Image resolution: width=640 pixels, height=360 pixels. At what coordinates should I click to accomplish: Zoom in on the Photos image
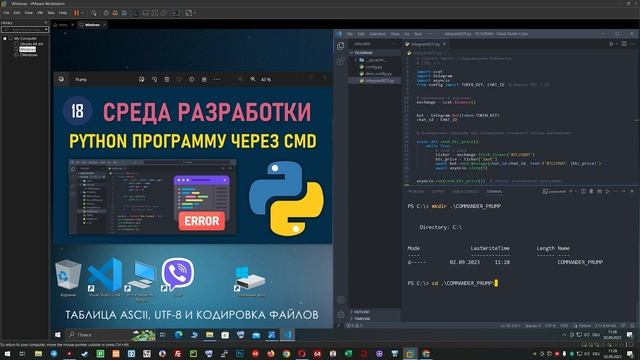253,79
